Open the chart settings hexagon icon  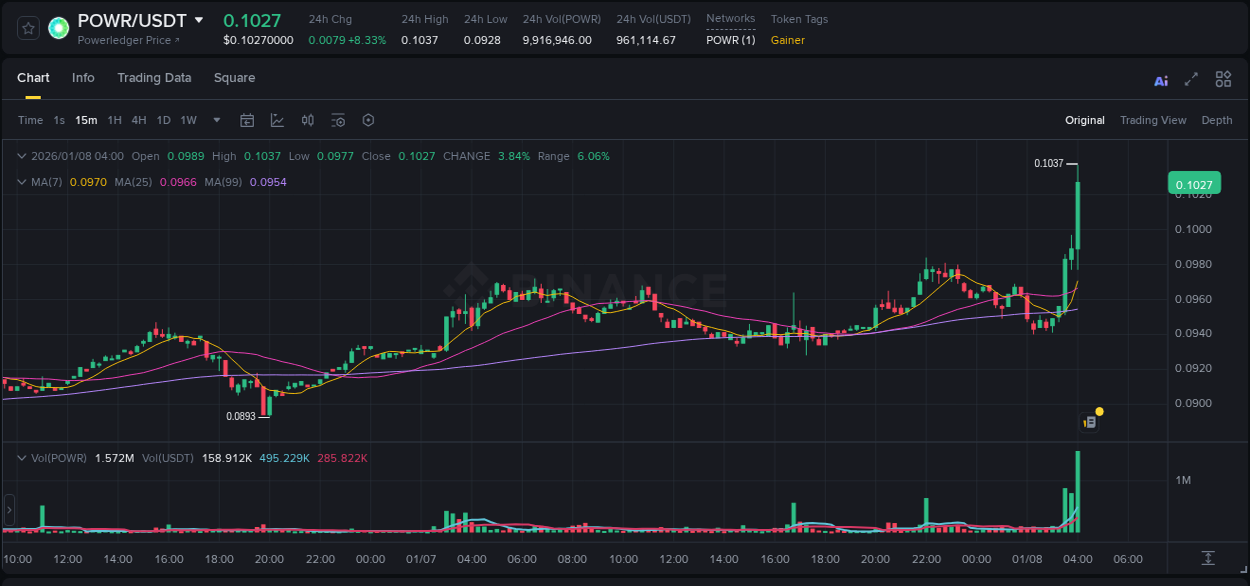368,120
